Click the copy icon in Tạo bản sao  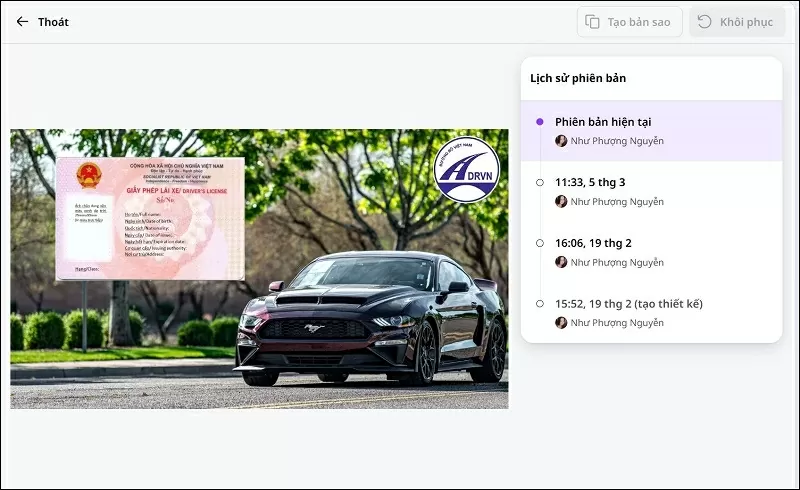coord(592,22)
